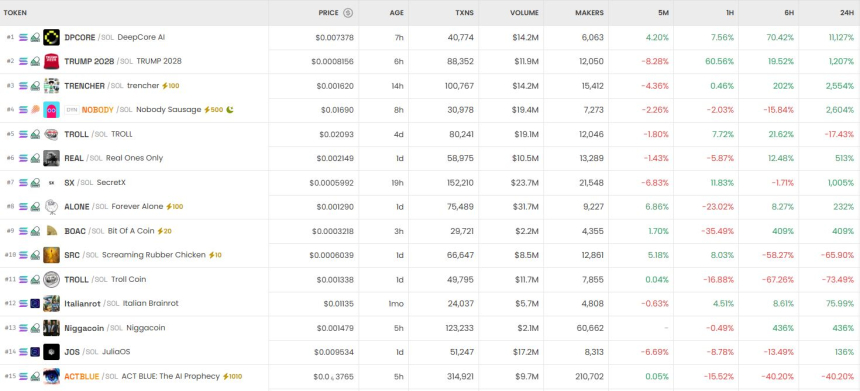Click the DeepCore AI token logo
Viewport: 860px width, 391px height.
[52, 37]
